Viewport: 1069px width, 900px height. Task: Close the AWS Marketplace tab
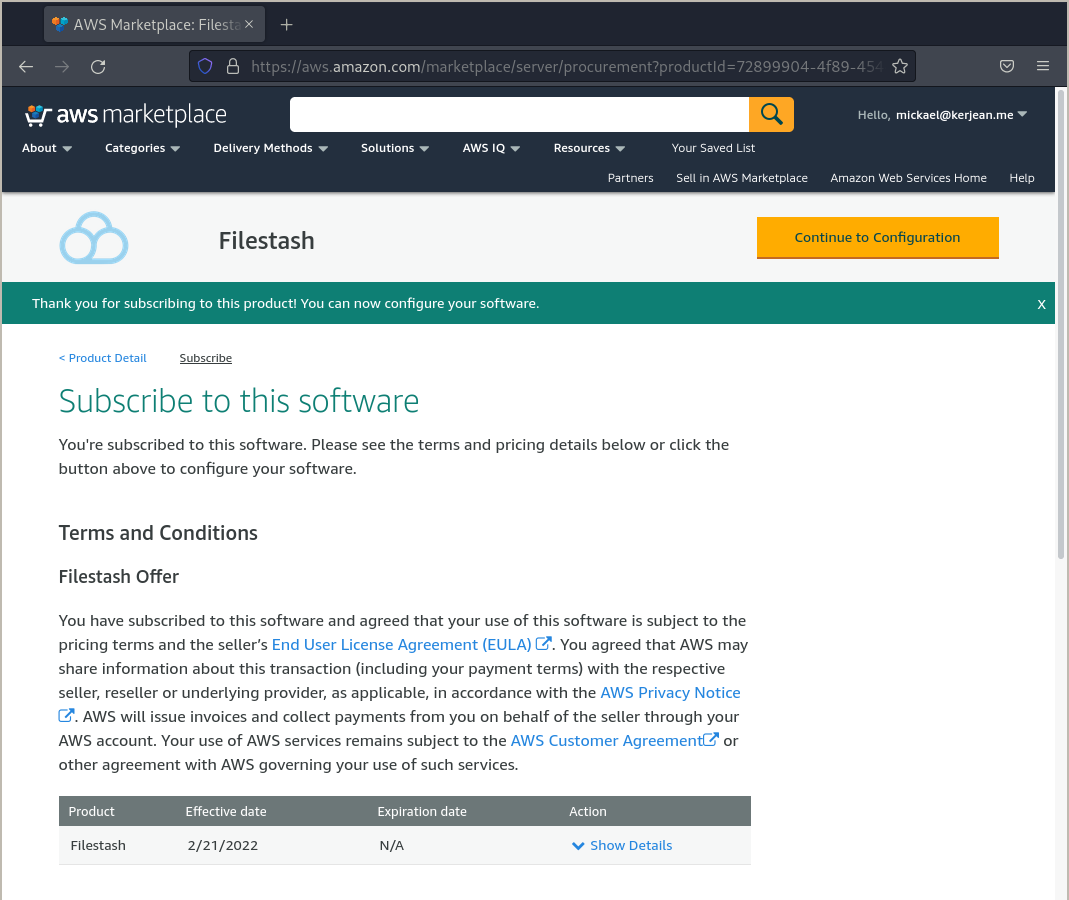click(249, 24)
